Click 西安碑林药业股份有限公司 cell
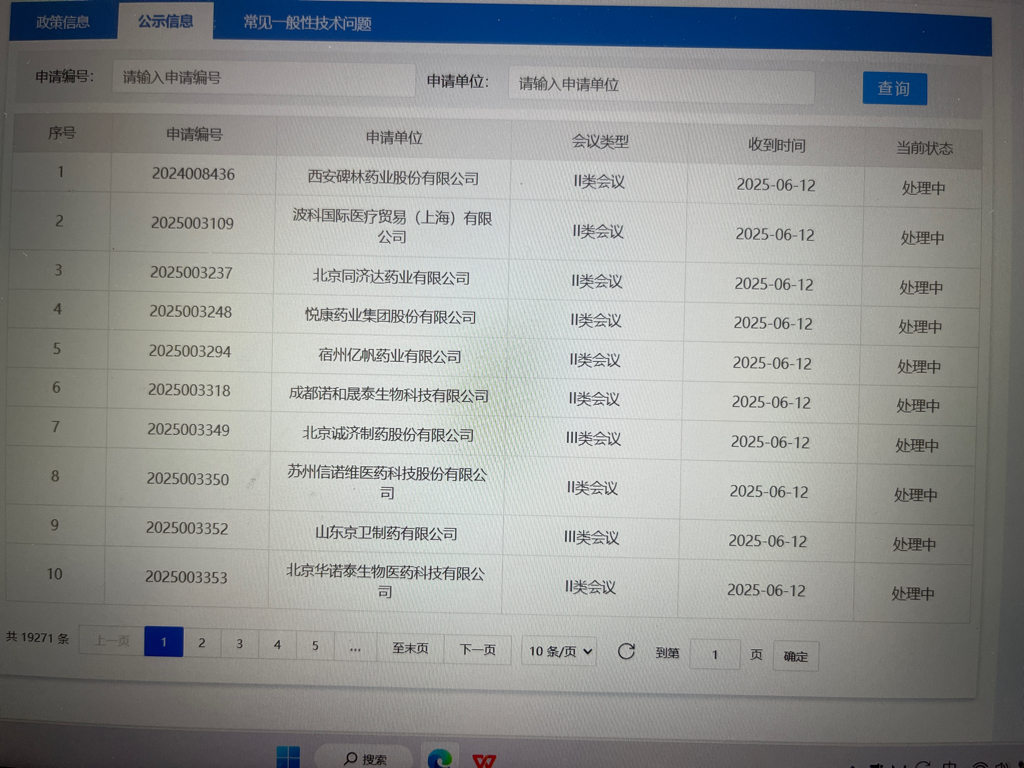The height and width of the screenshot is (768, 1024). (x=393, y=178)
